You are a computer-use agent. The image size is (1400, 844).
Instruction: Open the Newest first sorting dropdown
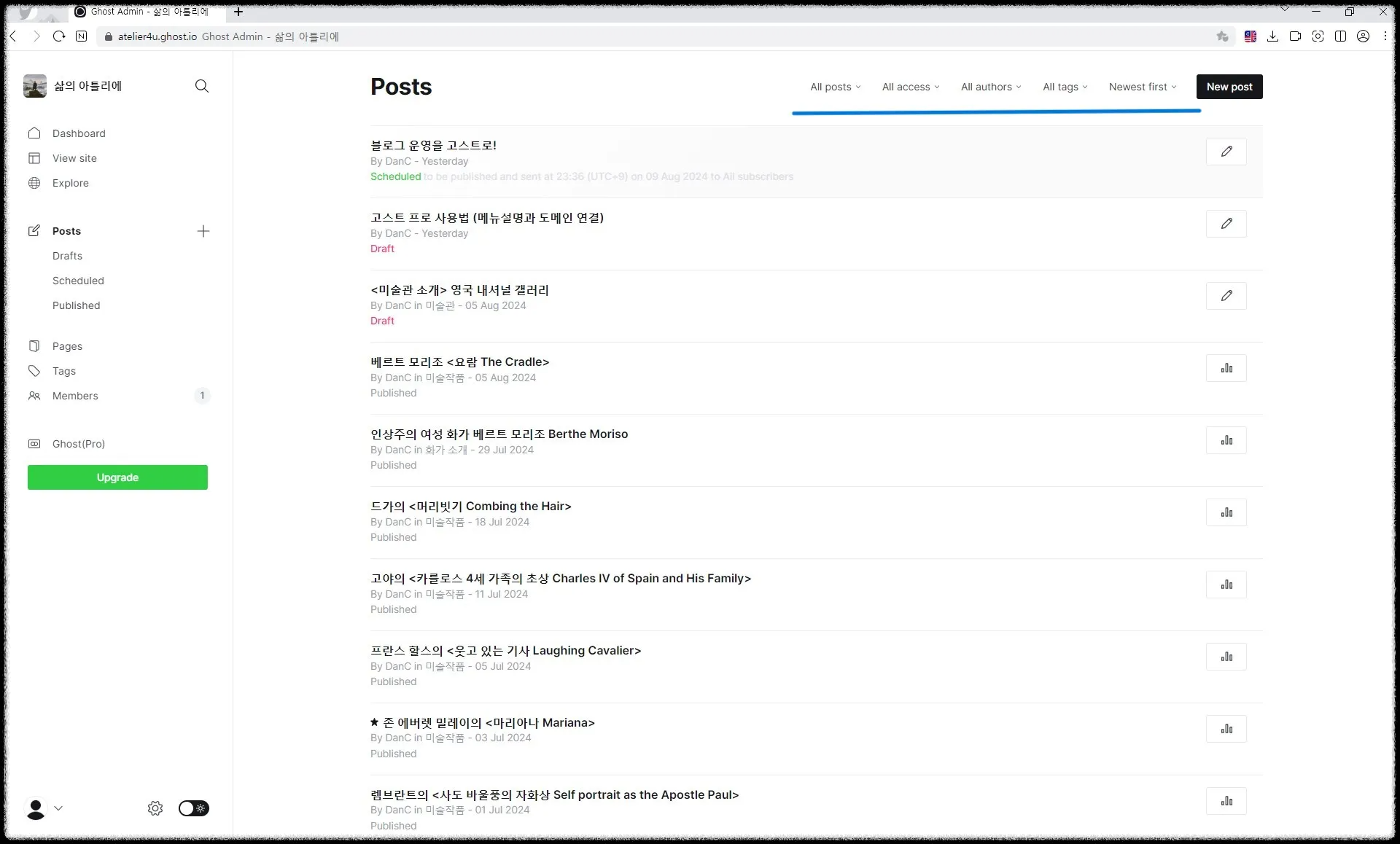coord(1142,87)
